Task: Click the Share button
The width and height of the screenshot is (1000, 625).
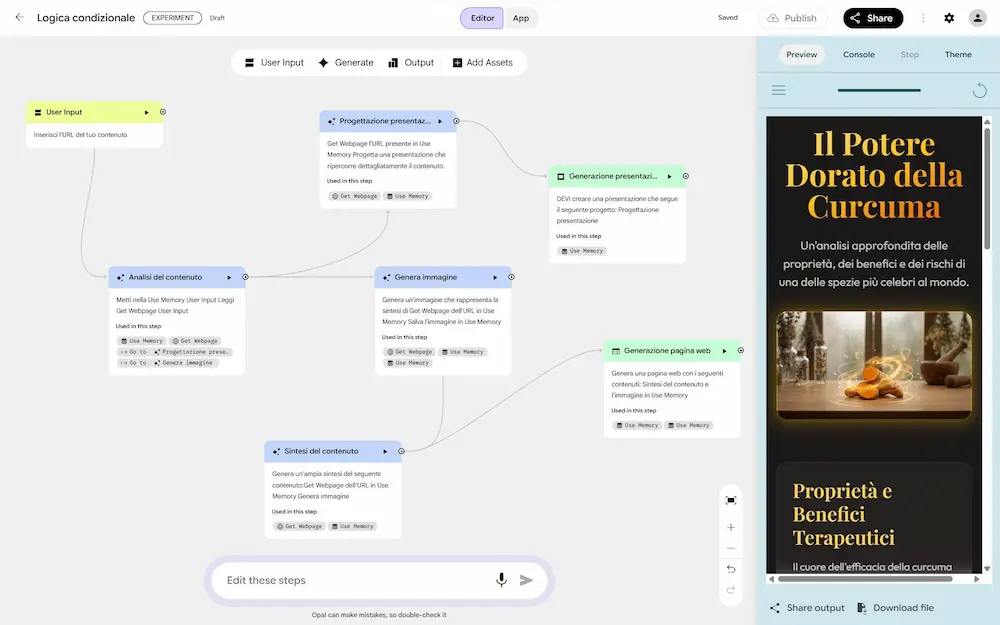Action: pos(872,18)
